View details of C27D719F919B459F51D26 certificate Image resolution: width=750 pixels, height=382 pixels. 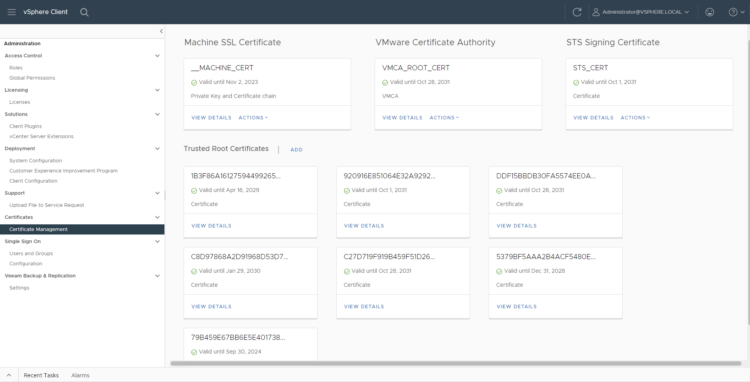point(364,306)
